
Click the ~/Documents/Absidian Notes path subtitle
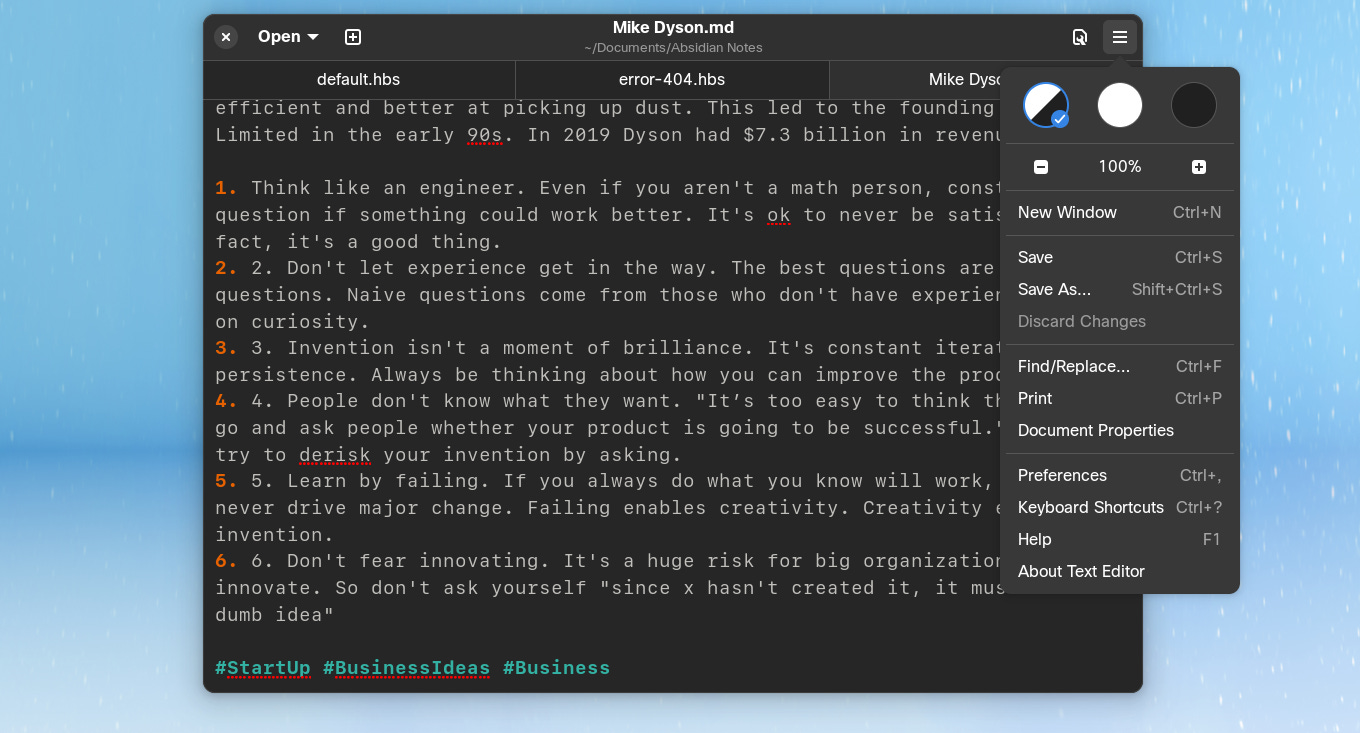coord(673,47)
